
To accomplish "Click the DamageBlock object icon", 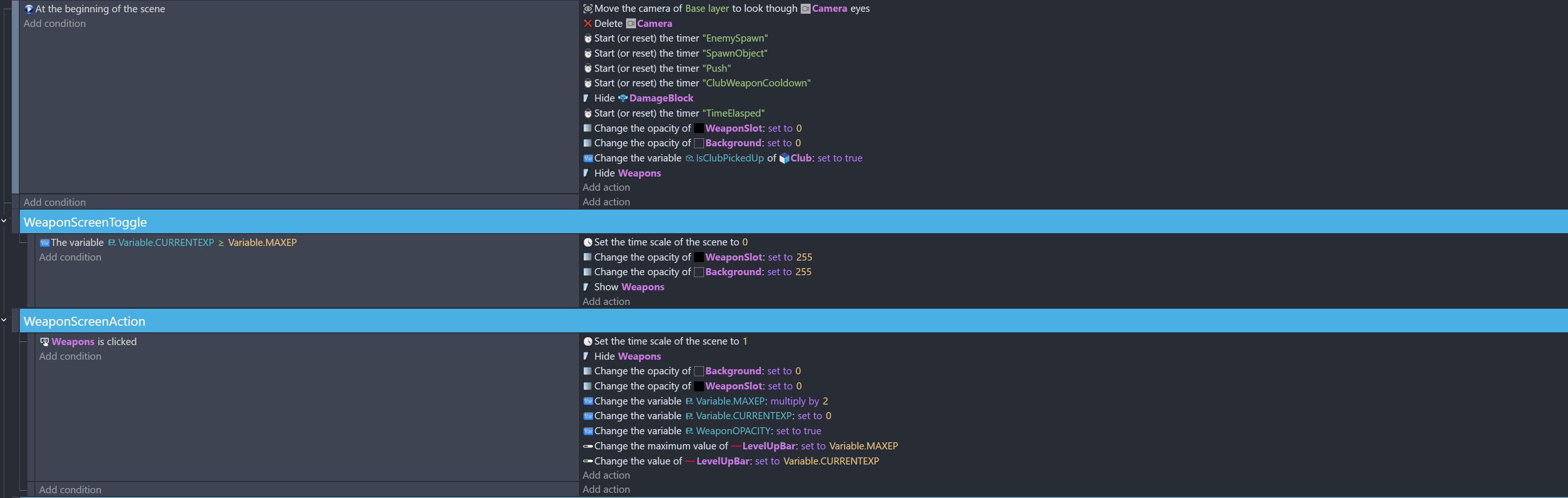I will pyautogui.click(x=622, y=98).
